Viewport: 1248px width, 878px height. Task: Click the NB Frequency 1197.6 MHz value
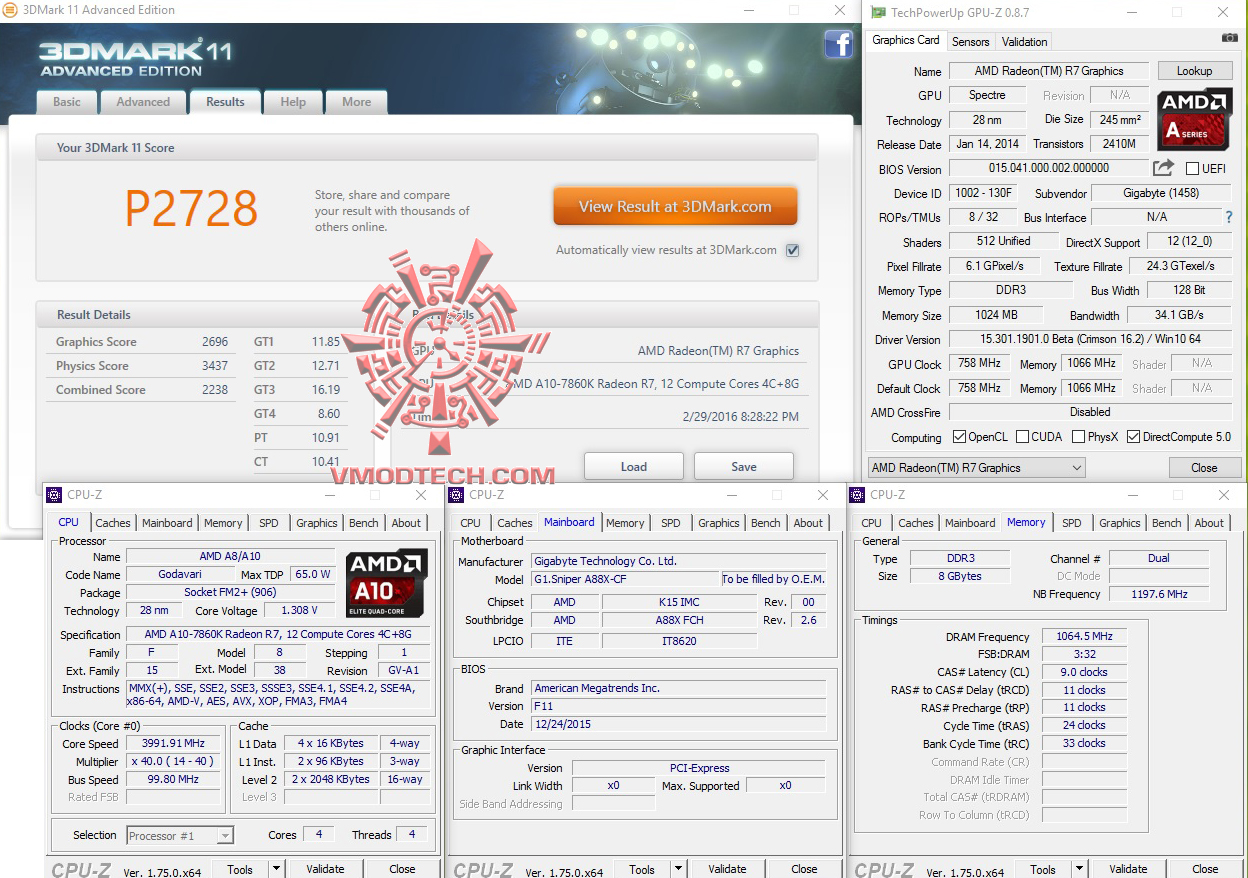click(x=1159, y=594)
